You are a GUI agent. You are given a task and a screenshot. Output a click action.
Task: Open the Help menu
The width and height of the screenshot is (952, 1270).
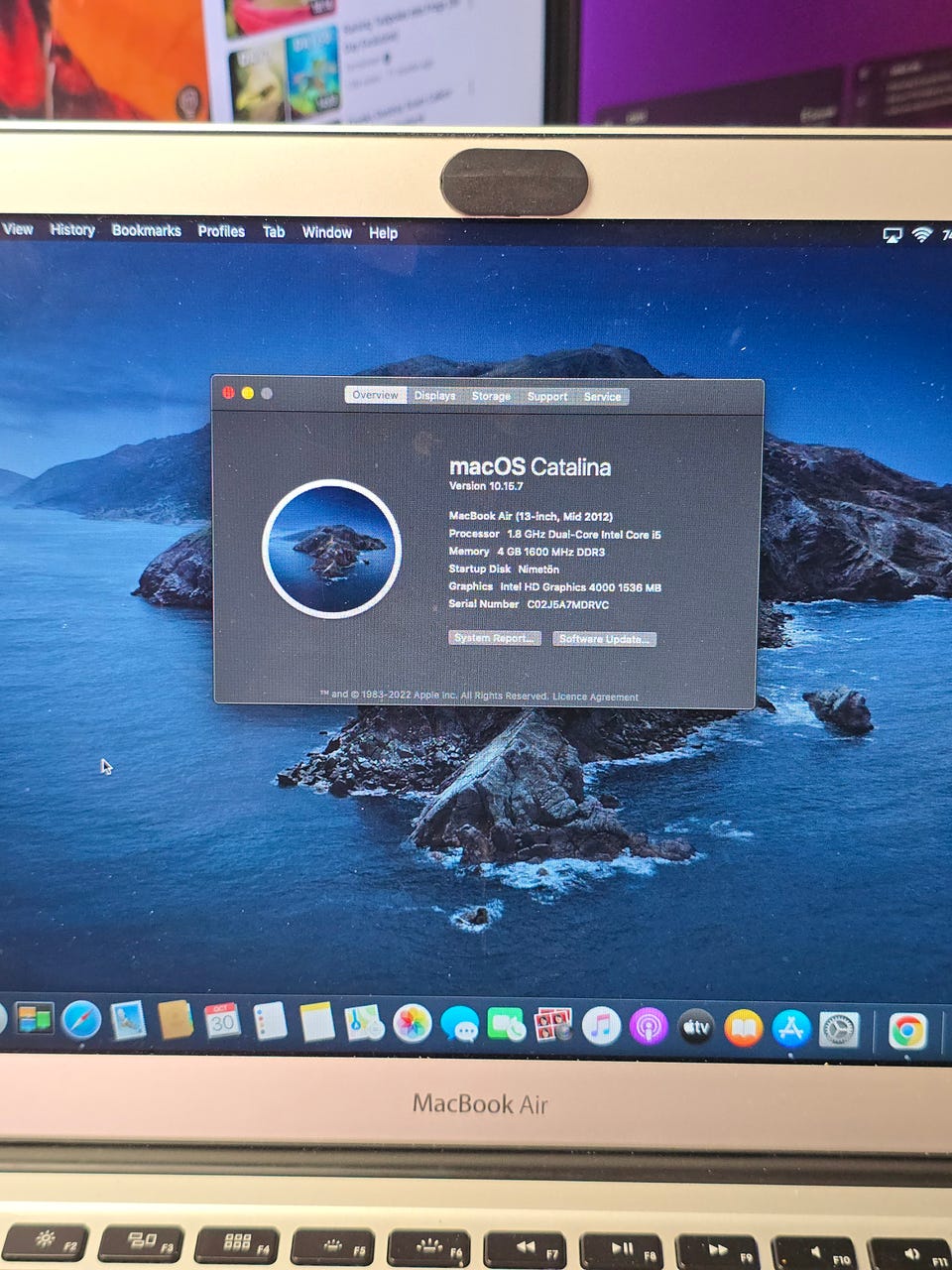click(x=384, y=233)
